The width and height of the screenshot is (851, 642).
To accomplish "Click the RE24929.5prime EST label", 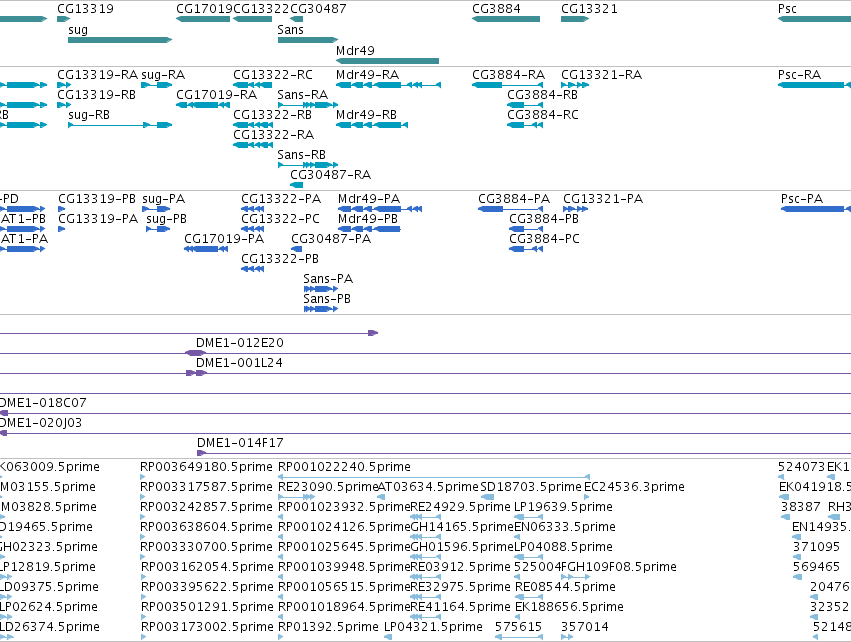I will point(461,507).
